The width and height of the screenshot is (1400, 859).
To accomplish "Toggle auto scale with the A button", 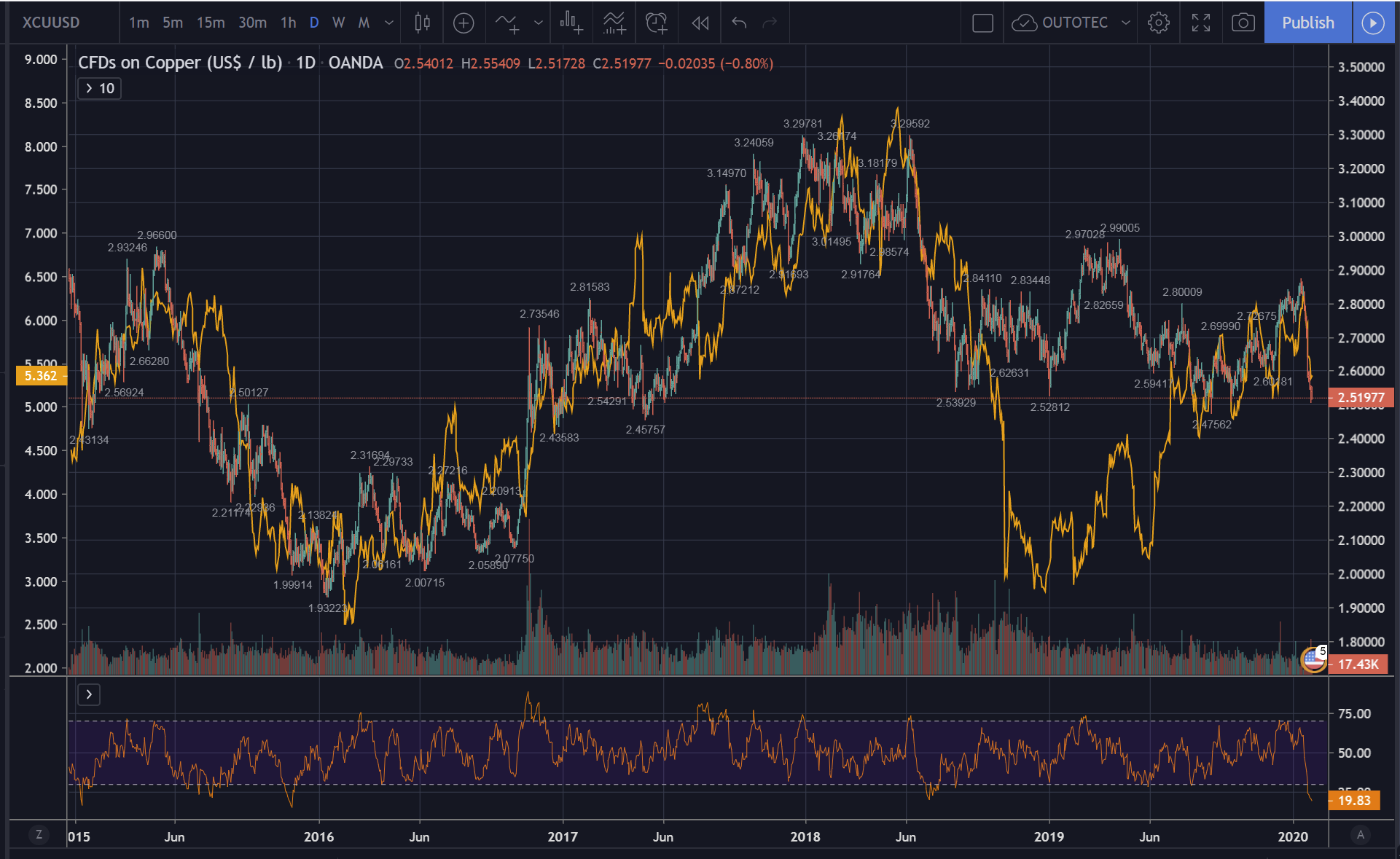I will [1360, 835].
